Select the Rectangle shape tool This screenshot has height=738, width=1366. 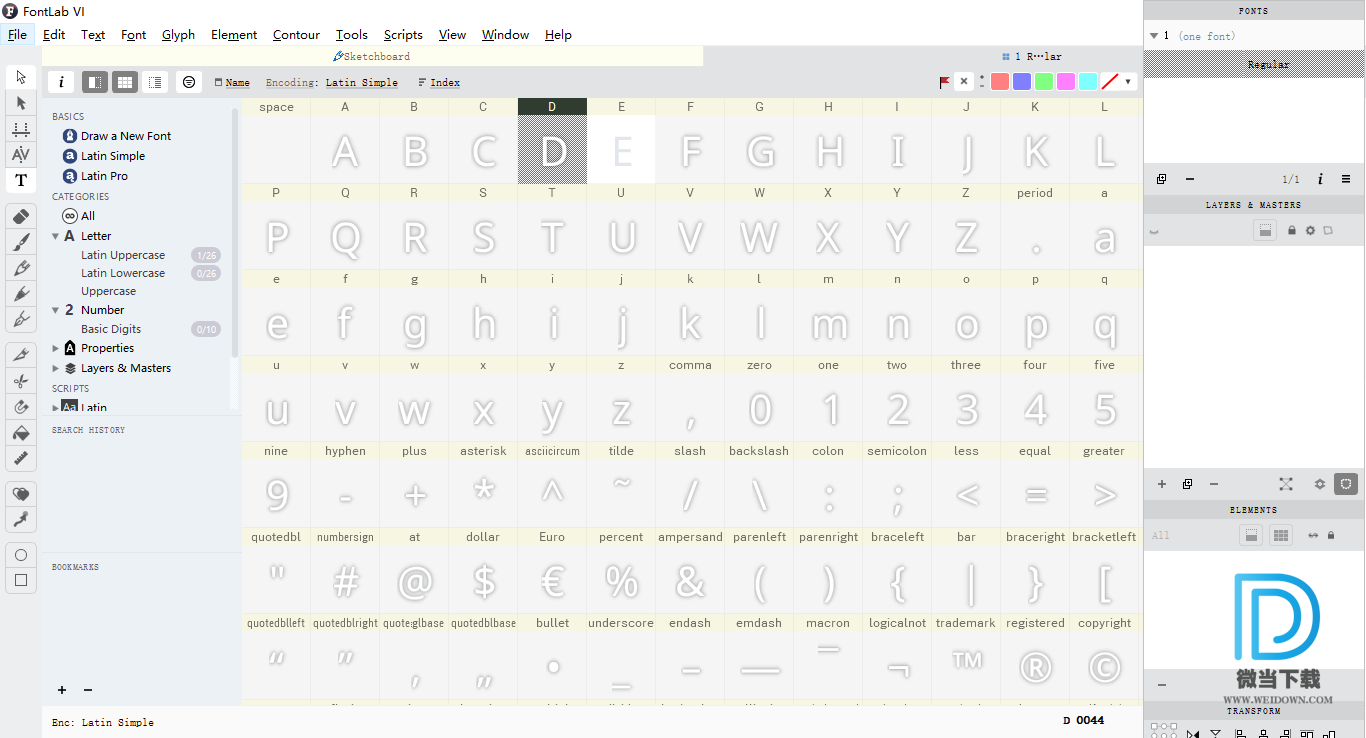(x=21, y=580)
